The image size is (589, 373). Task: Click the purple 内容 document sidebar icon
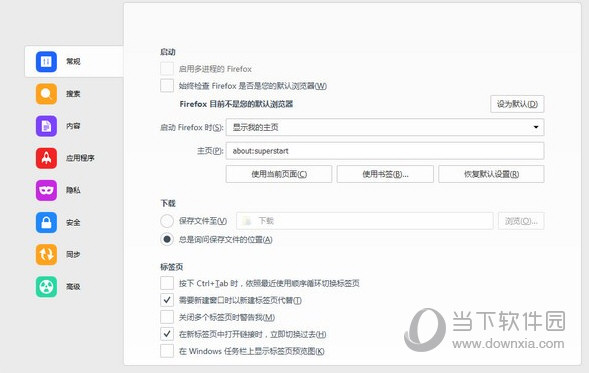pyautogui.click(x=46, y=126)
